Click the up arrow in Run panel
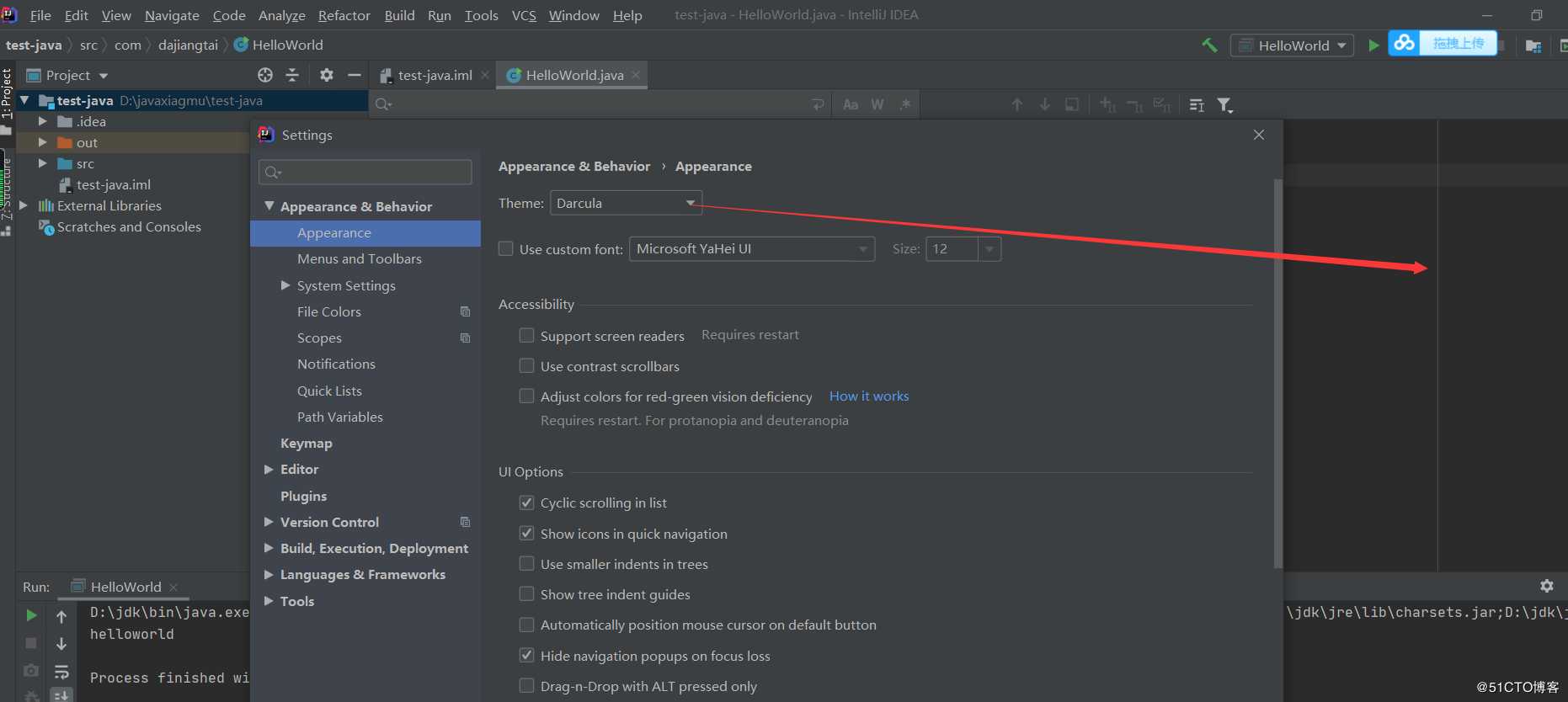 pos(61,617)
